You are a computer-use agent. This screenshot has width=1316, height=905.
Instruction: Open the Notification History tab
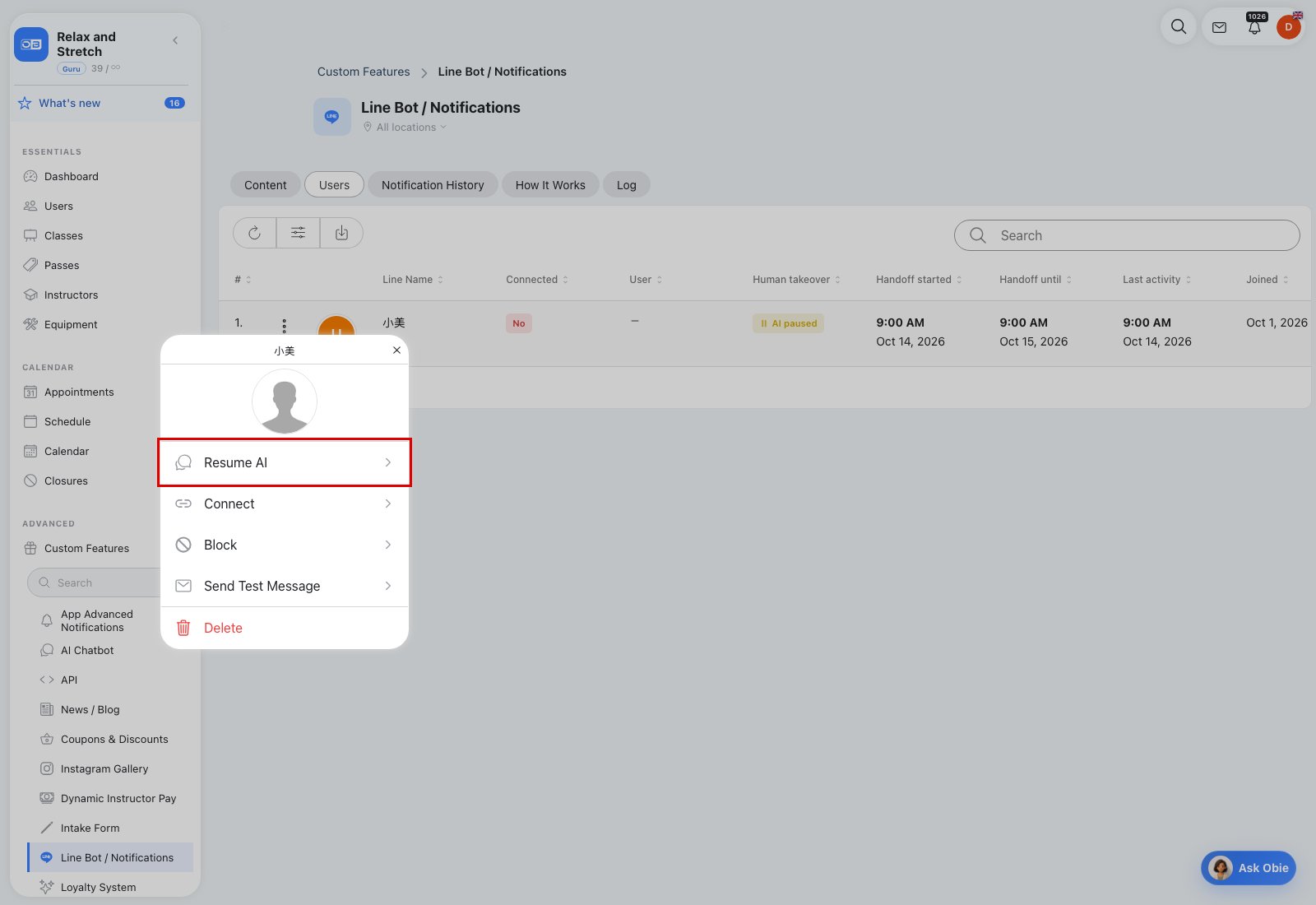433,185
